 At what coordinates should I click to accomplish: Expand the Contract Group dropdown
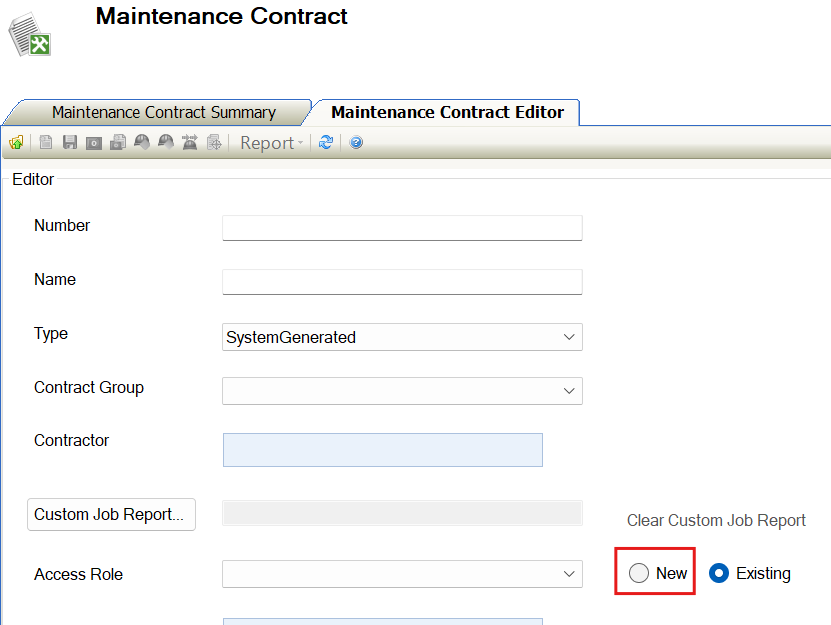(402, 391)
